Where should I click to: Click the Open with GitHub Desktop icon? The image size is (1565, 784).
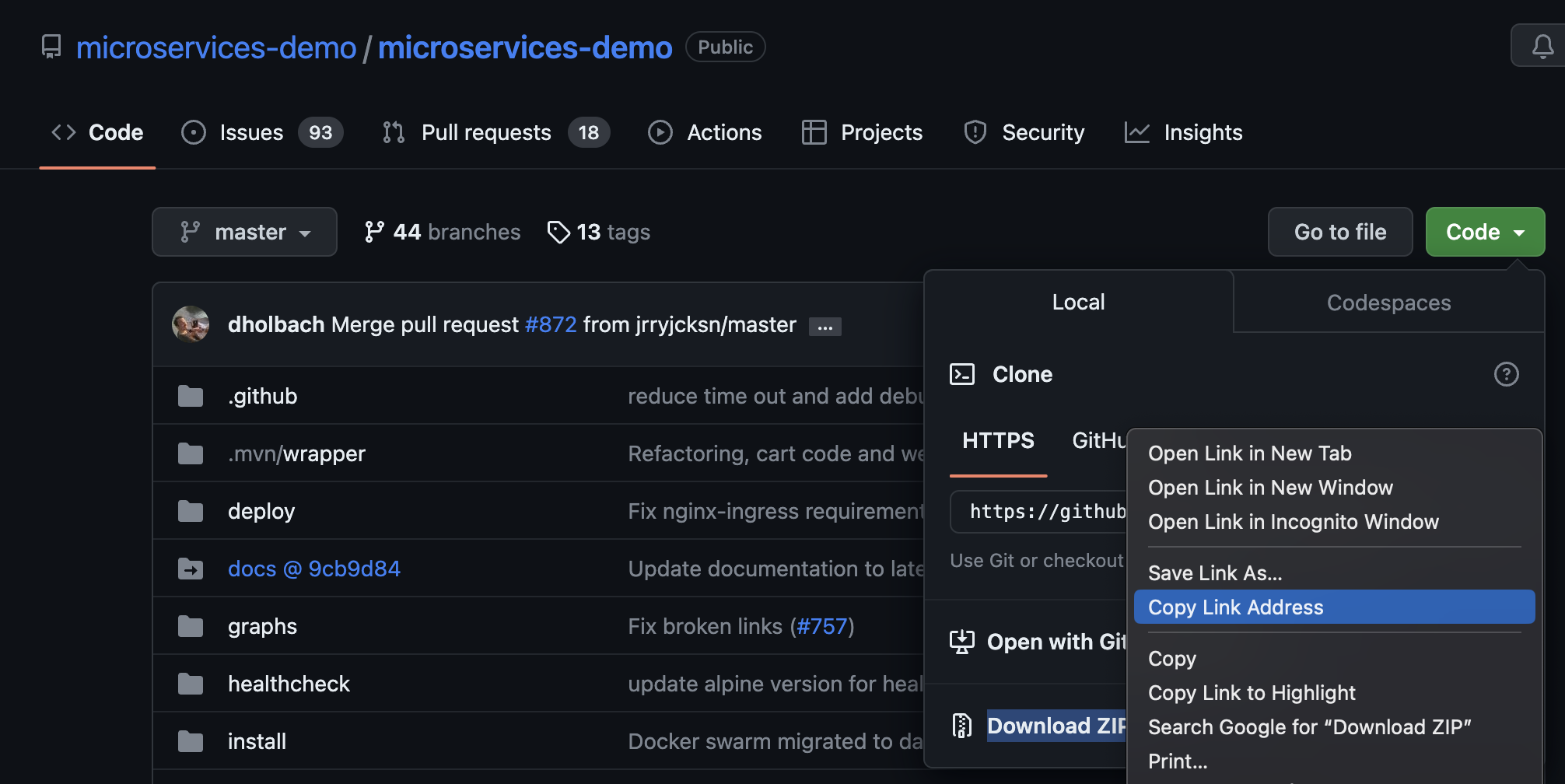coord(962,642)
